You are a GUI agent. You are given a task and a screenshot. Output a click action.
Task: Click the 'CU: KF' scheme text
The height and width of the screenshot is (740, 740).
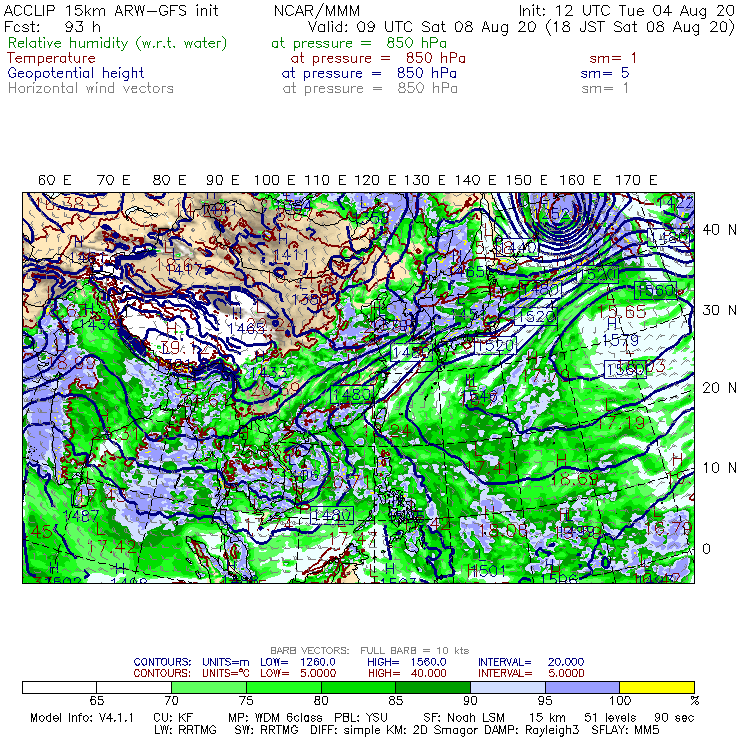[x=173, y=718]
